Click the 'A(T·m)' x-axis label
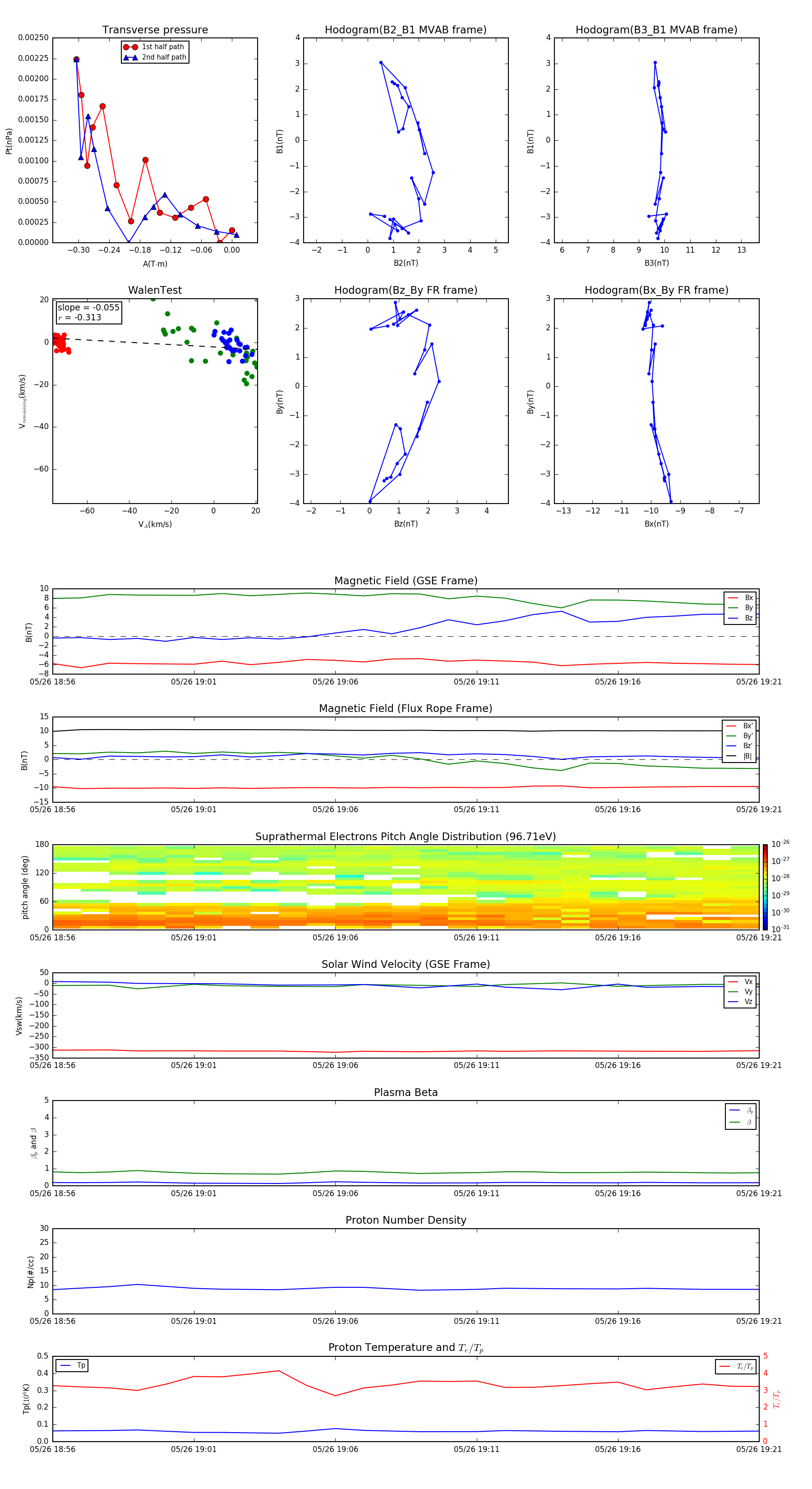This screenshot has height=1489, width=812. pos(155,264)
